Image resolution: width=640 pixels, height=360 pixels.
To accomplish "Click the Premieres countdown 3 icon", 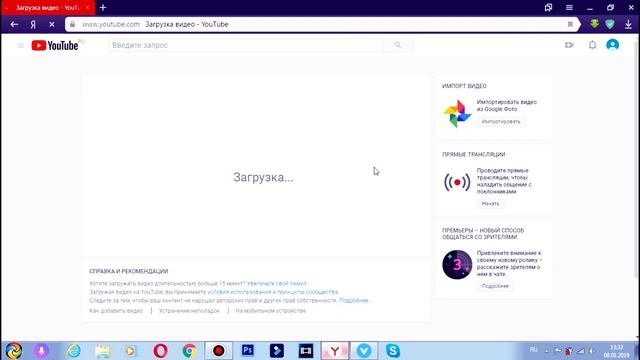I will click(457, 265).
